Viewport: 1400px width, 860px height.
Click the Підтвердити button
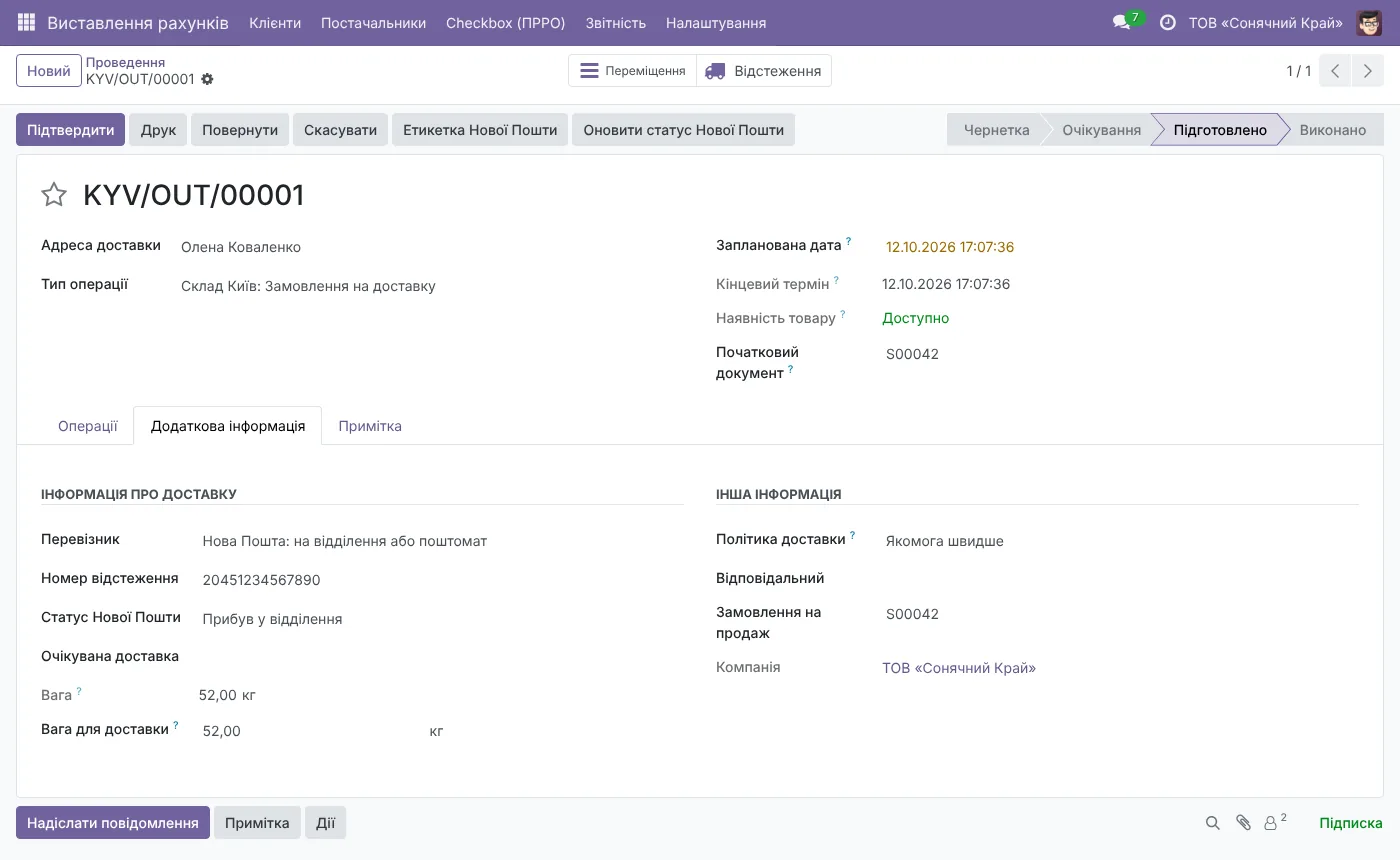pyautogui.click(x=70, y=130)
